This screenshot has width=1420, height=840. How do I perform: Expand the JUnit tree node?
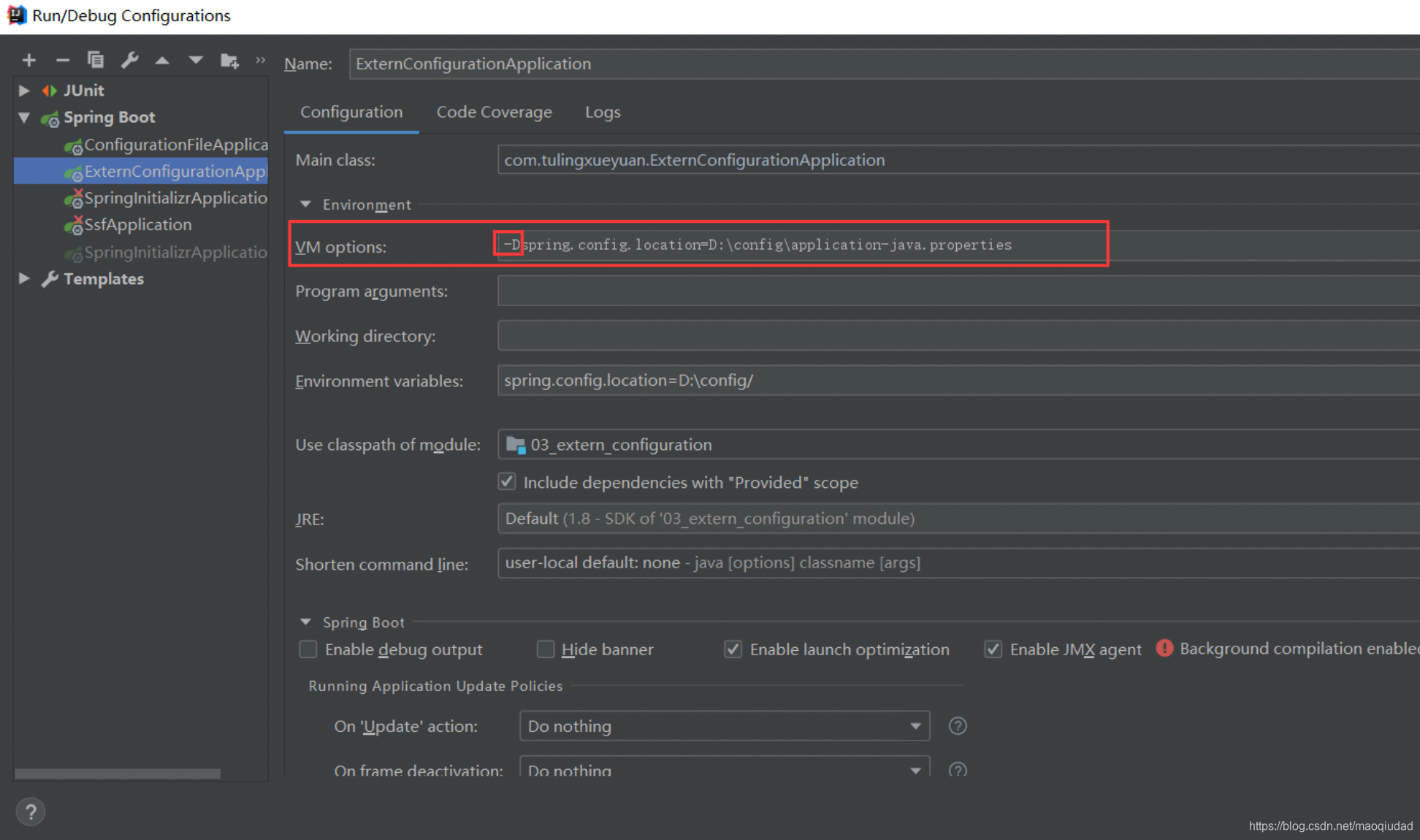click(x=24, y=91)
